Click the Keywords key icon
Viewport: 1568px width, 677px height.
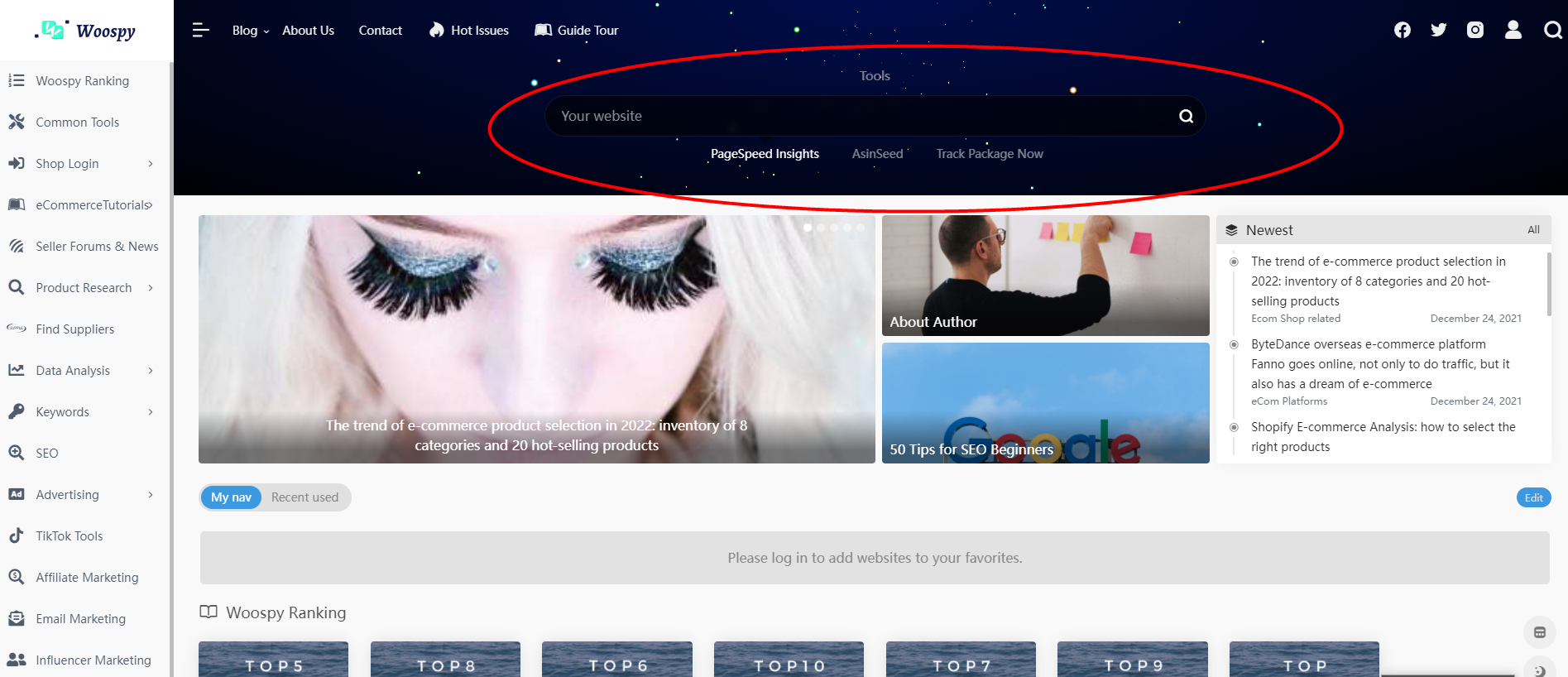pyautogui.click(x=16, y=411)
